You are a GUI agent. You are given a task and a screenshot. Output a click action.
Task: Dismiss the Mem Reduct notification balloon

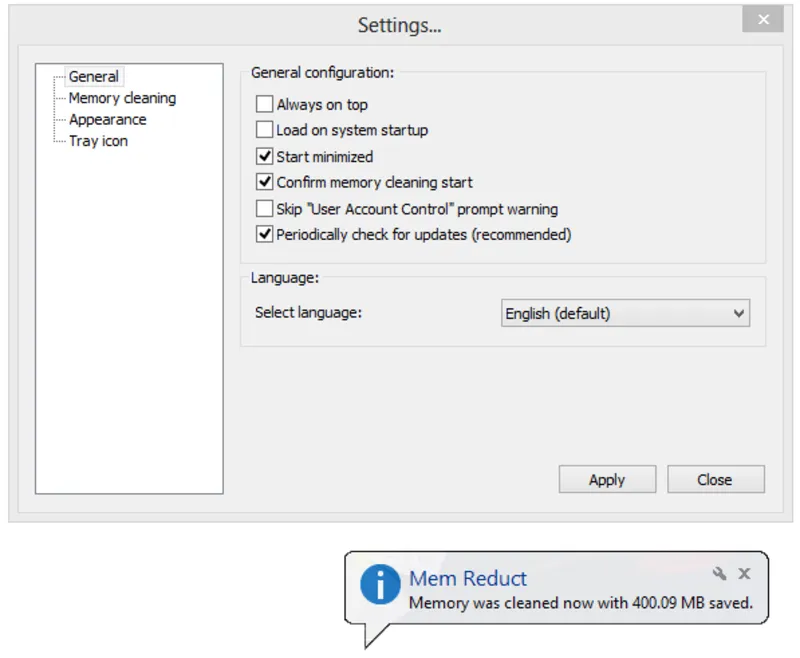click(x=744, y=574)
